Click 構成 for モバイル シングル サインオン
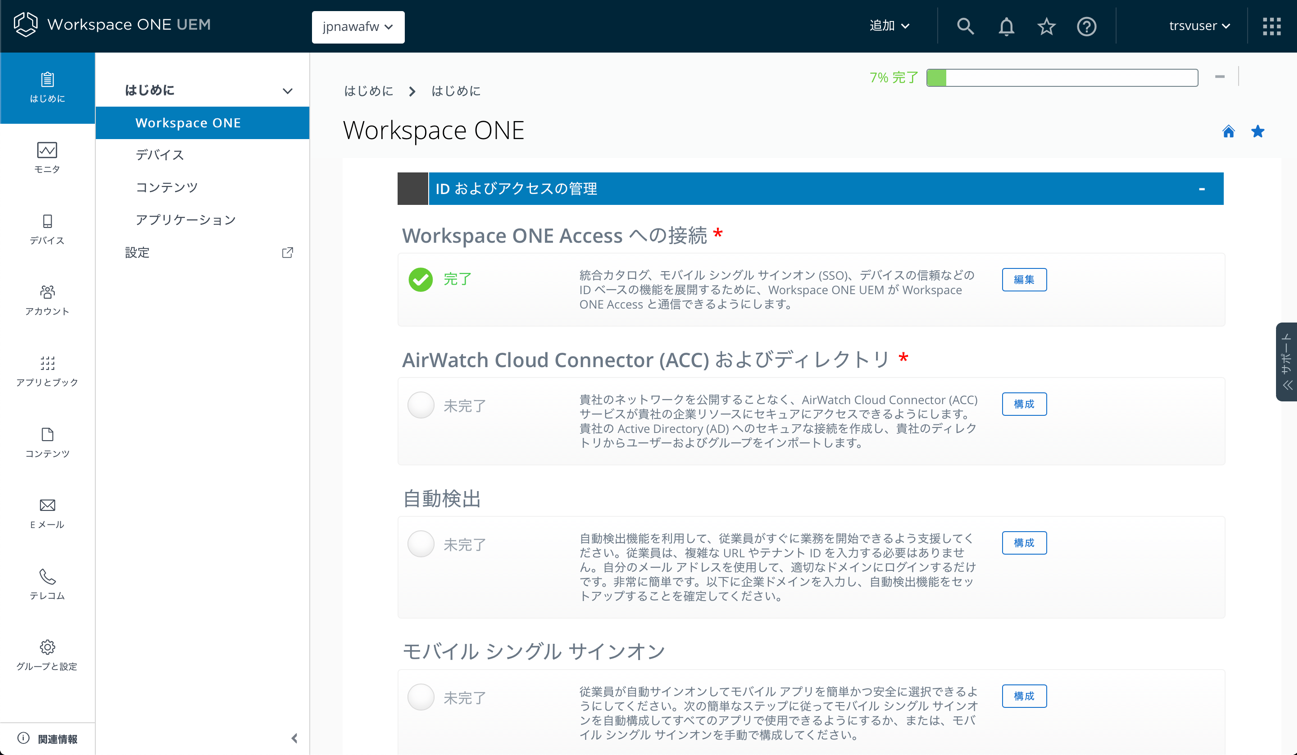Image resolution: width=1297 pixels, height=755 pixels. tap(1024, 696)
